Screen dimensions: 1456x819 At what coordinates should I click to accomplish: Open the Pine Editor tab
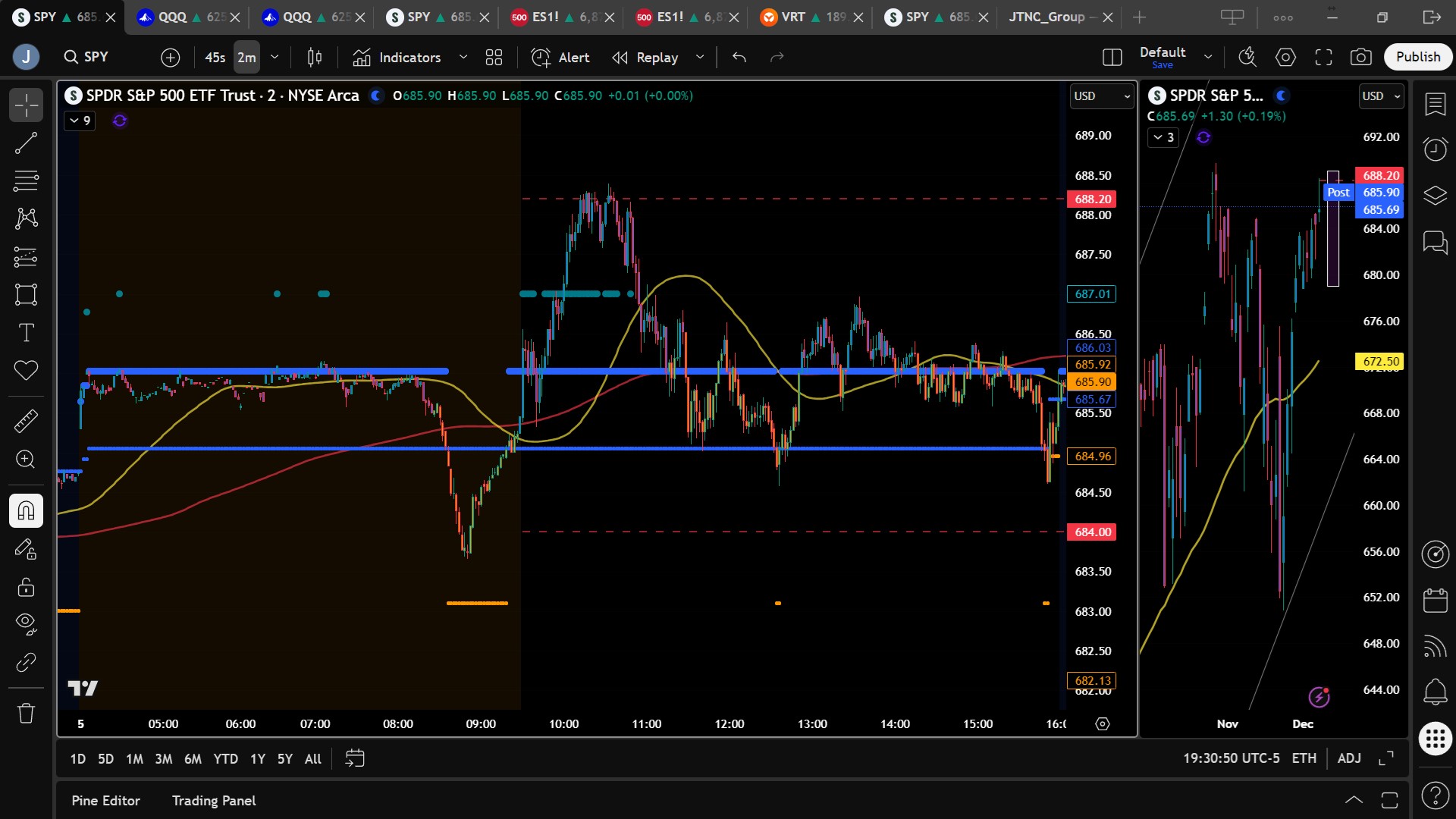tap(105, 801)
